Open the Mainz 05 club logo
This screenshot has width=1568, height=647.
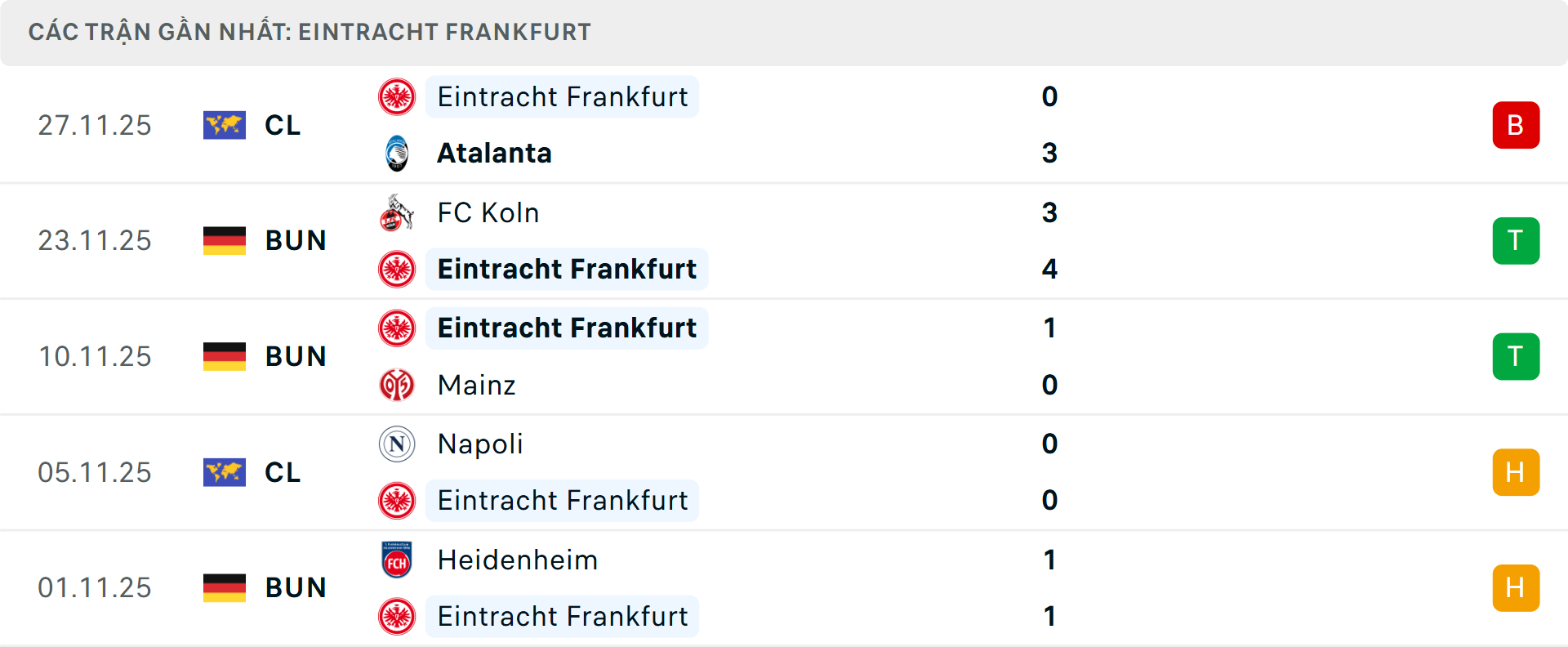[397, 385]
